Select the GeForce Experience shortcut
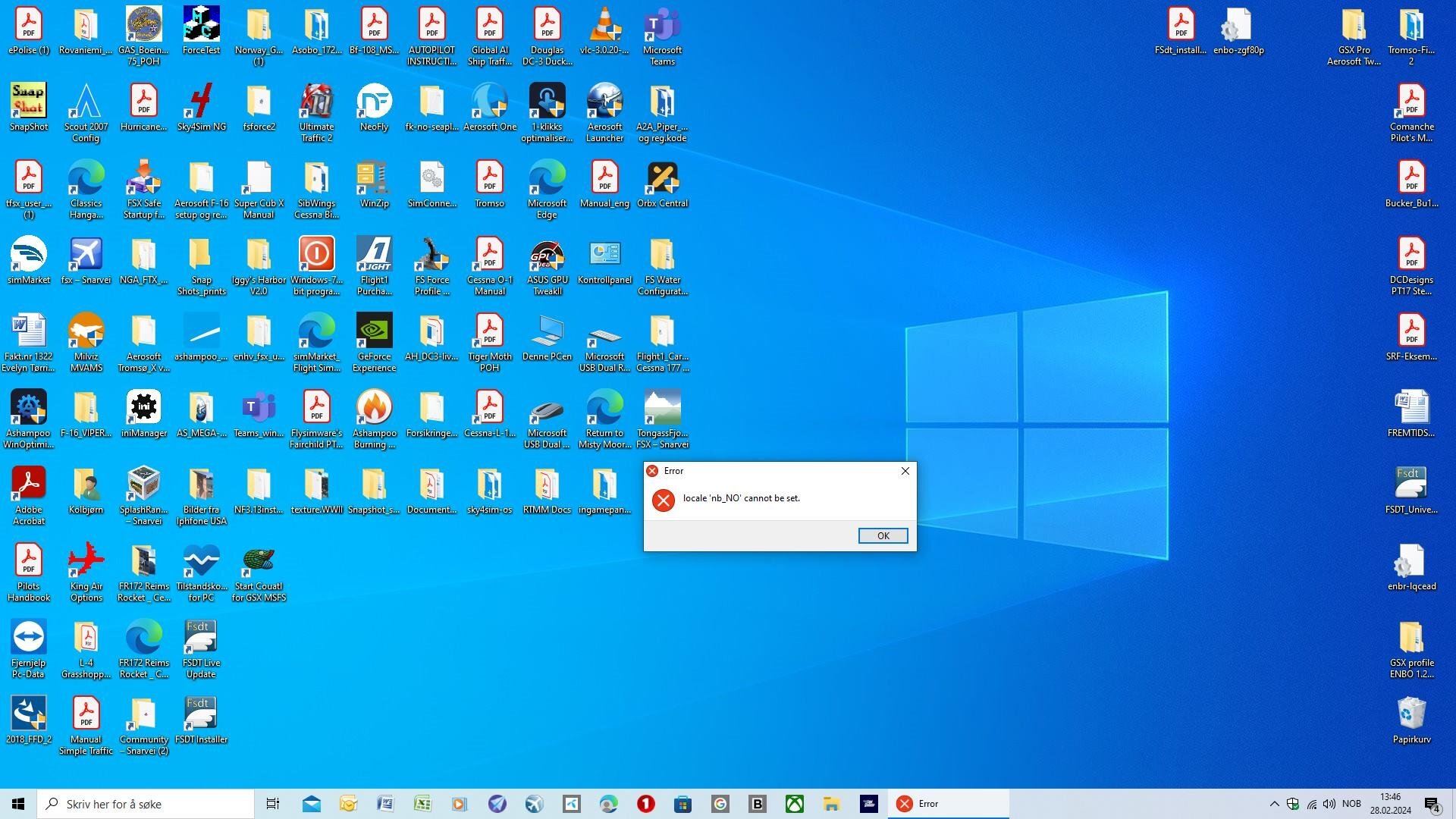This screenshot has width=1456, height=819. coord(374,343)
